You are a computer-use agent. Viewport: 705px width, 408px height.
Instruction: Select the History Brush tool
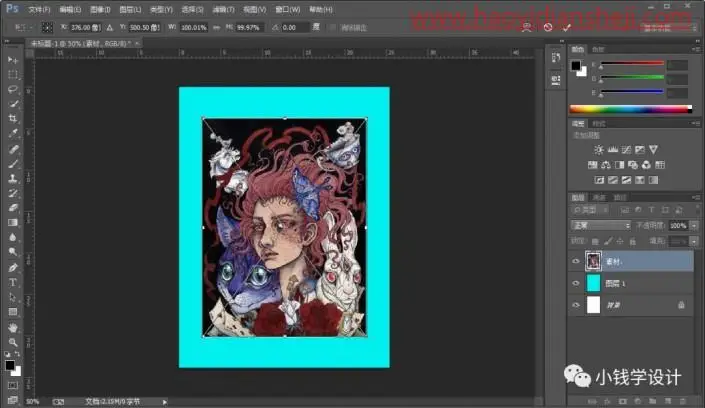click(13, 193)
